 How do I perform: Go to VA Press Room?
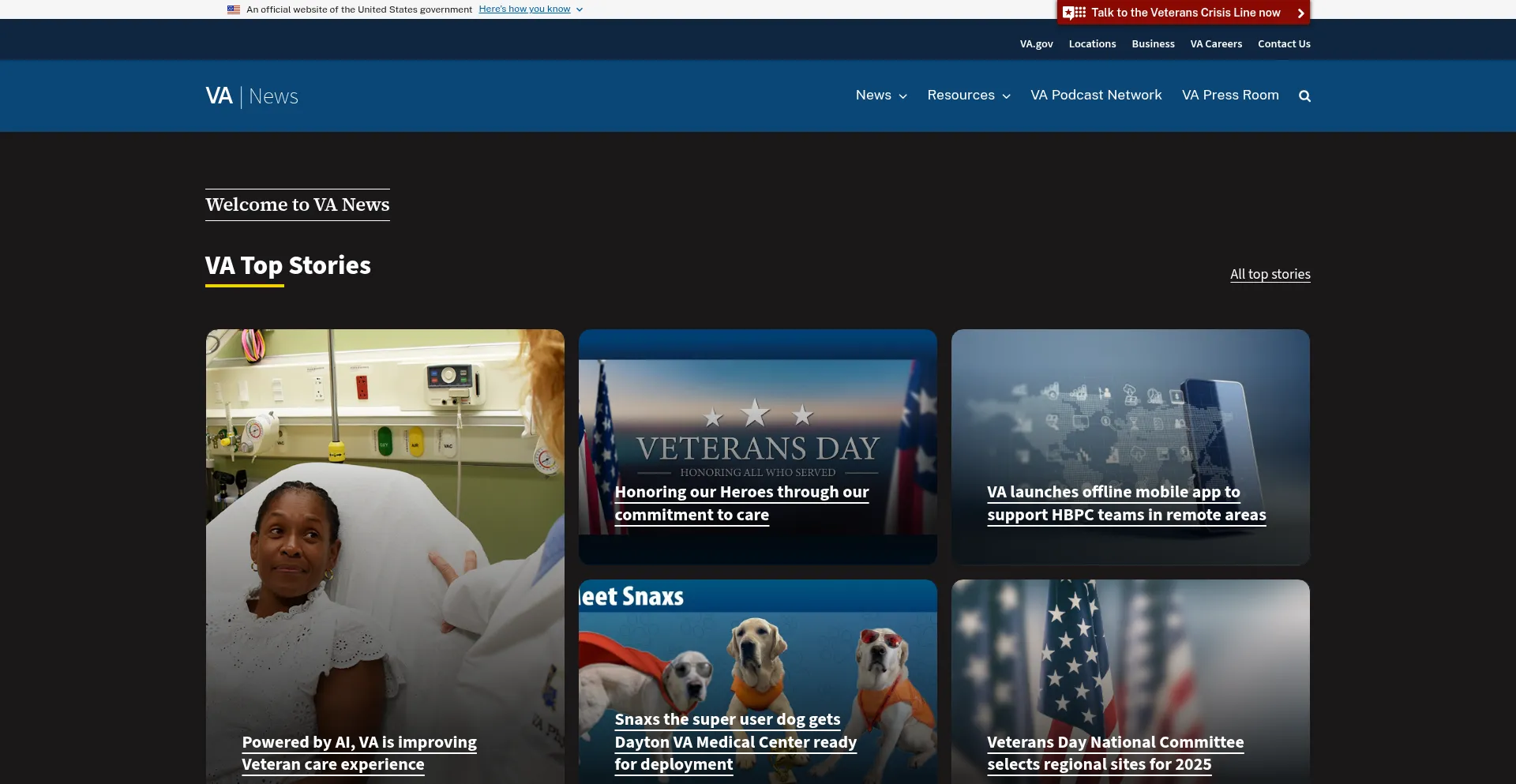(1229, 96)
